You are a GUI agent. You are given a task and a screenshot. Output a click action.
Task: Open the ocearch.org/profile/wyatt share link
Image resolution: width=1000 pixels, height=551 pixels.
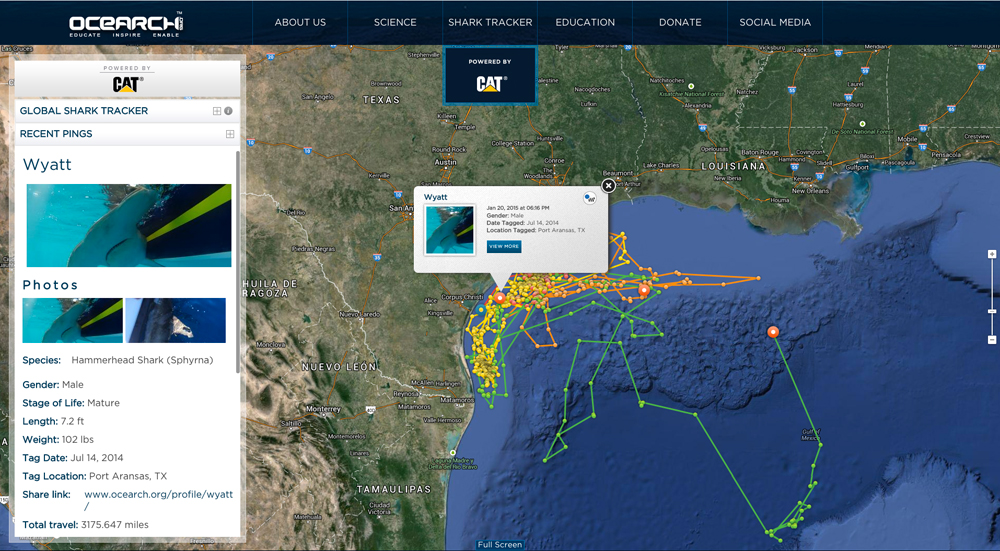[158, 500]
